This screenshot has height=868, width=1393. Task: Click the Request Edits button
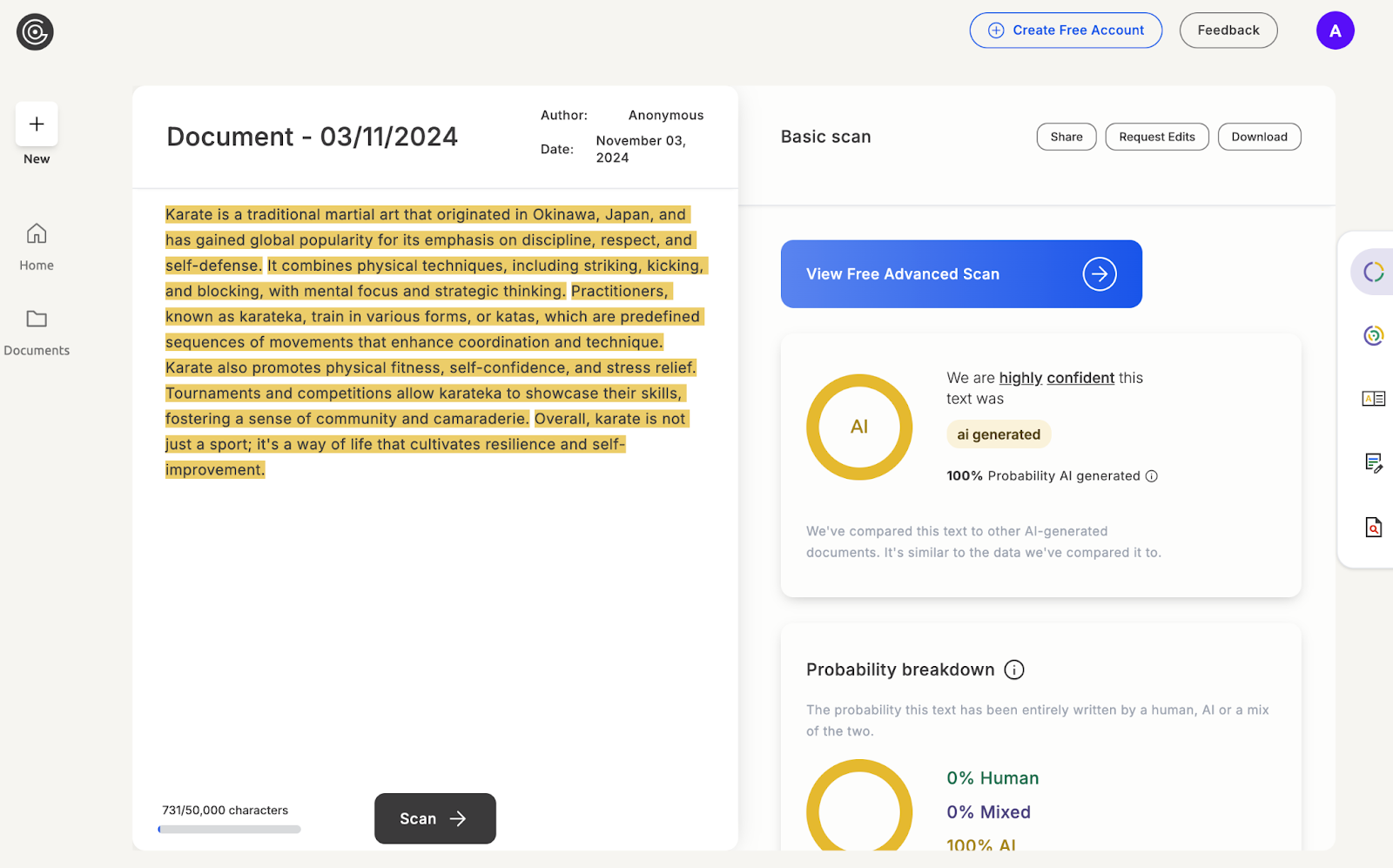pyautogui.click(x=1156, y=137)
